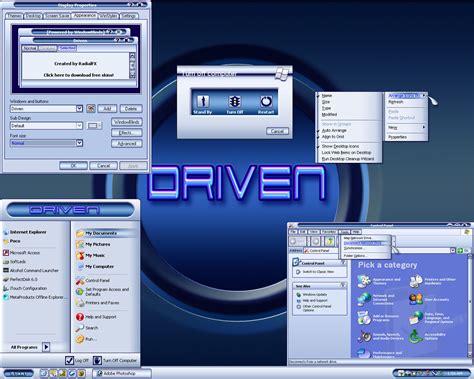Open Accessibility Options category icon

416,336
